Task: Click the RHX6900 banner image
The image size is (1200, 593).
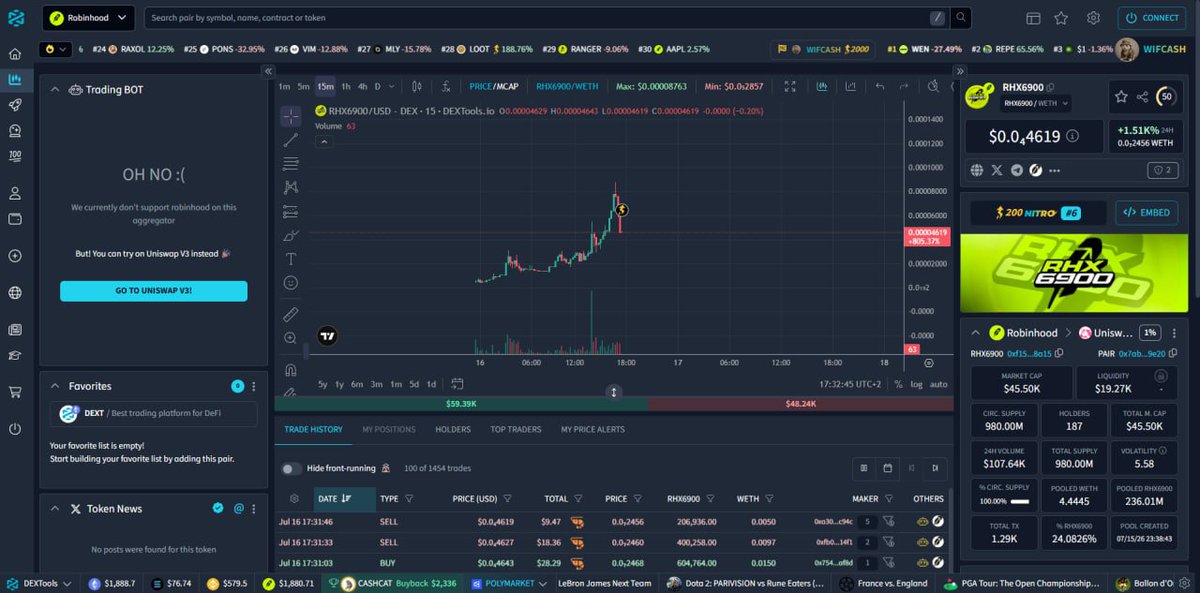Action: [x=1074, y=273]
